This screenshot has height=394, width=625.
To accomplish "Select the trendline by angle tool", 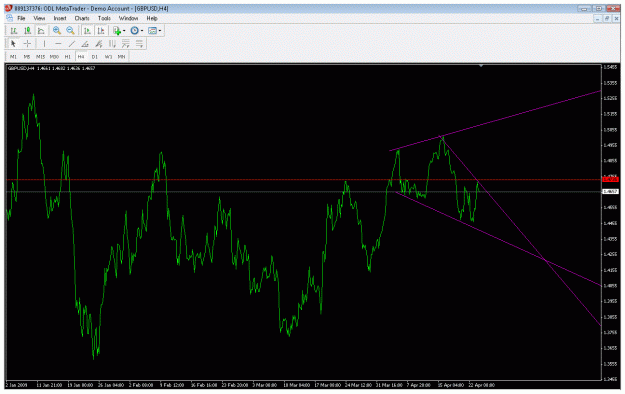I will point(85,43).
